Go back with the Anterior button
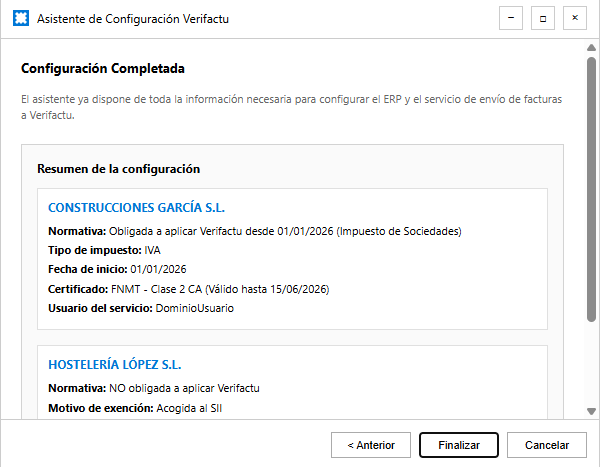Viewport: 600px width, 467px height. click(x=371, y=445)
